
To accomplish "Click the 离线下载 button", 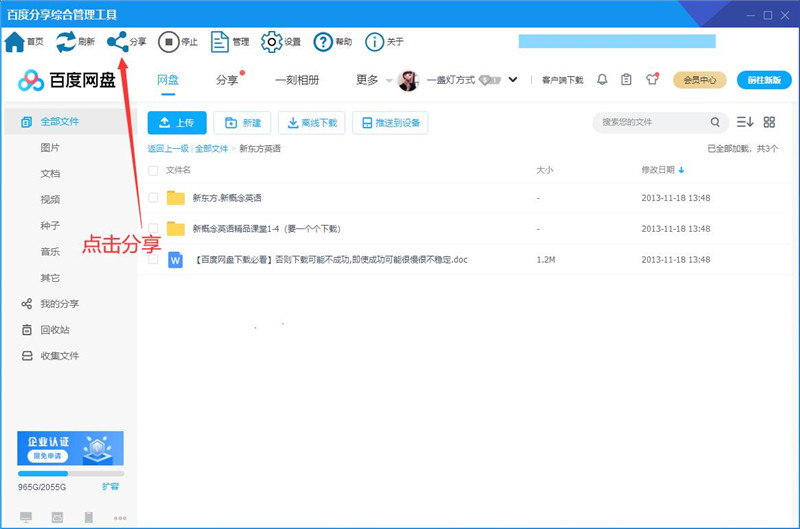I will [312, 122].
